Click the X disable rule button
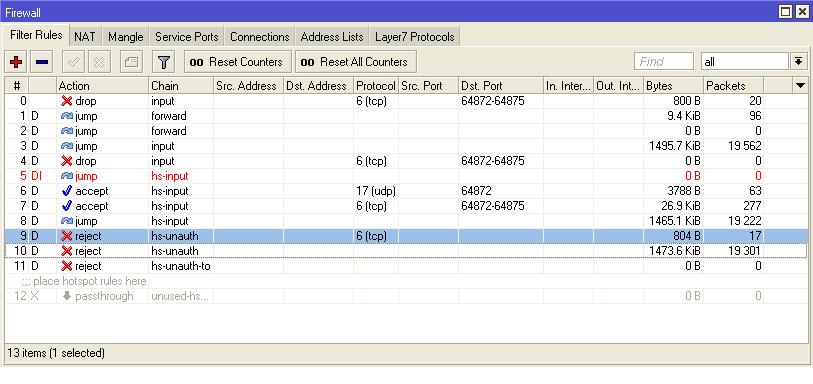 [x=100, y=62]
